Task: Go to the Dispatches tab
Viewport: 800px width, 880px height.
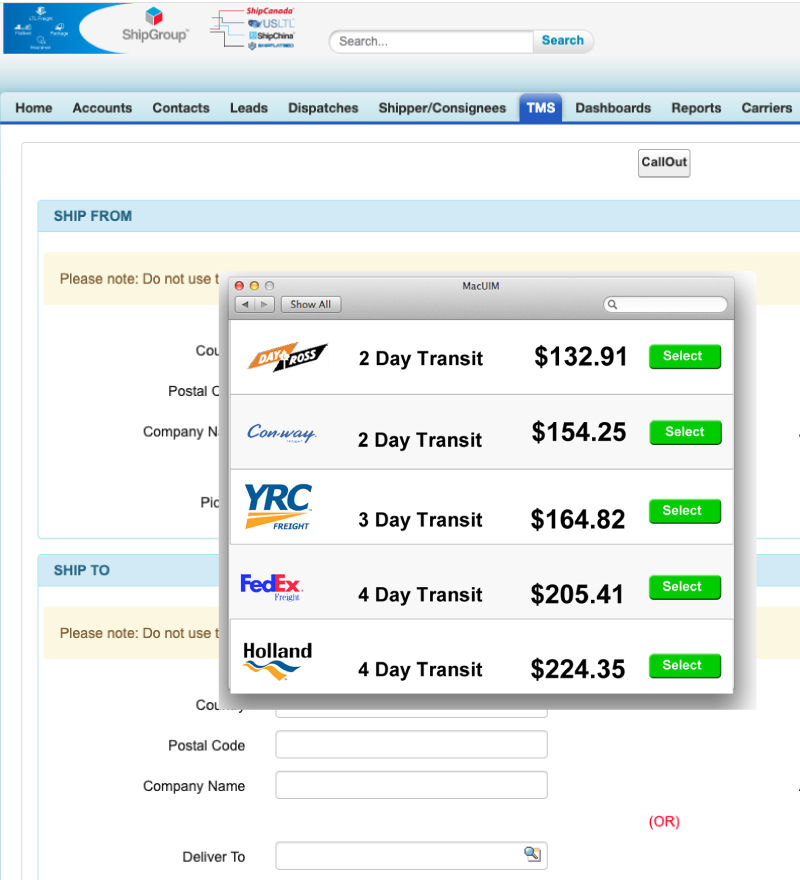Action: pyautogui.click(x=323, y=108)
